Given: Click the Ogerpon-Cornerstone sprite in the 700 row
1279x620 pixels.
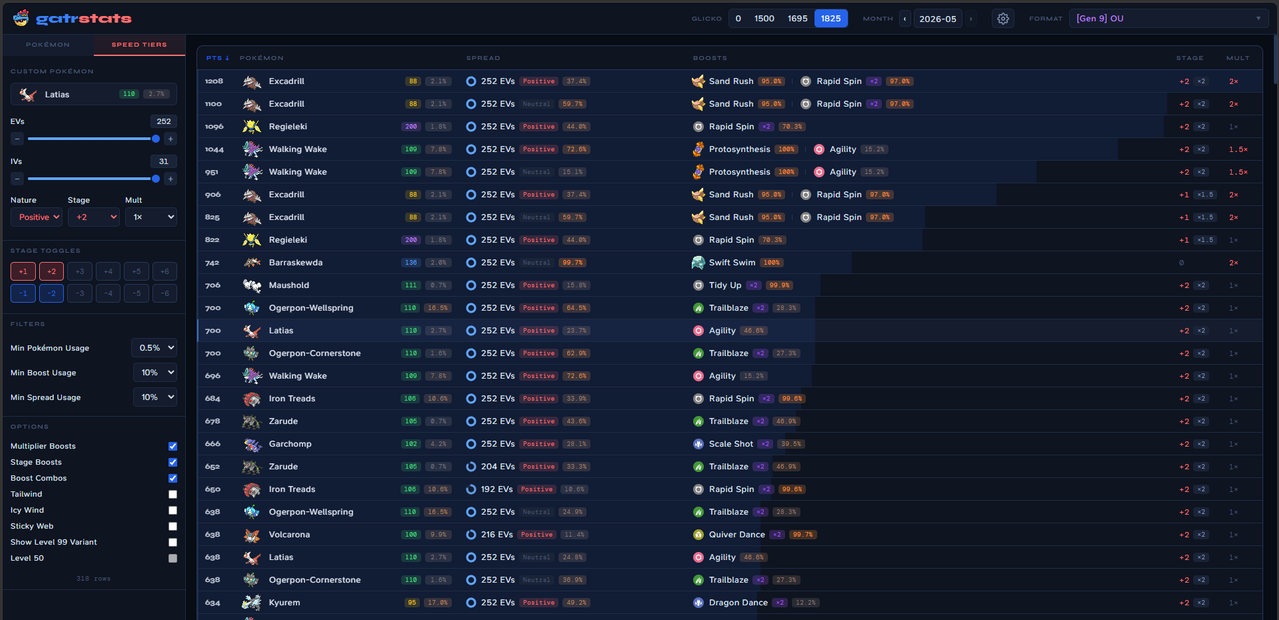Looking at the screenshot, I should [251, 353].
